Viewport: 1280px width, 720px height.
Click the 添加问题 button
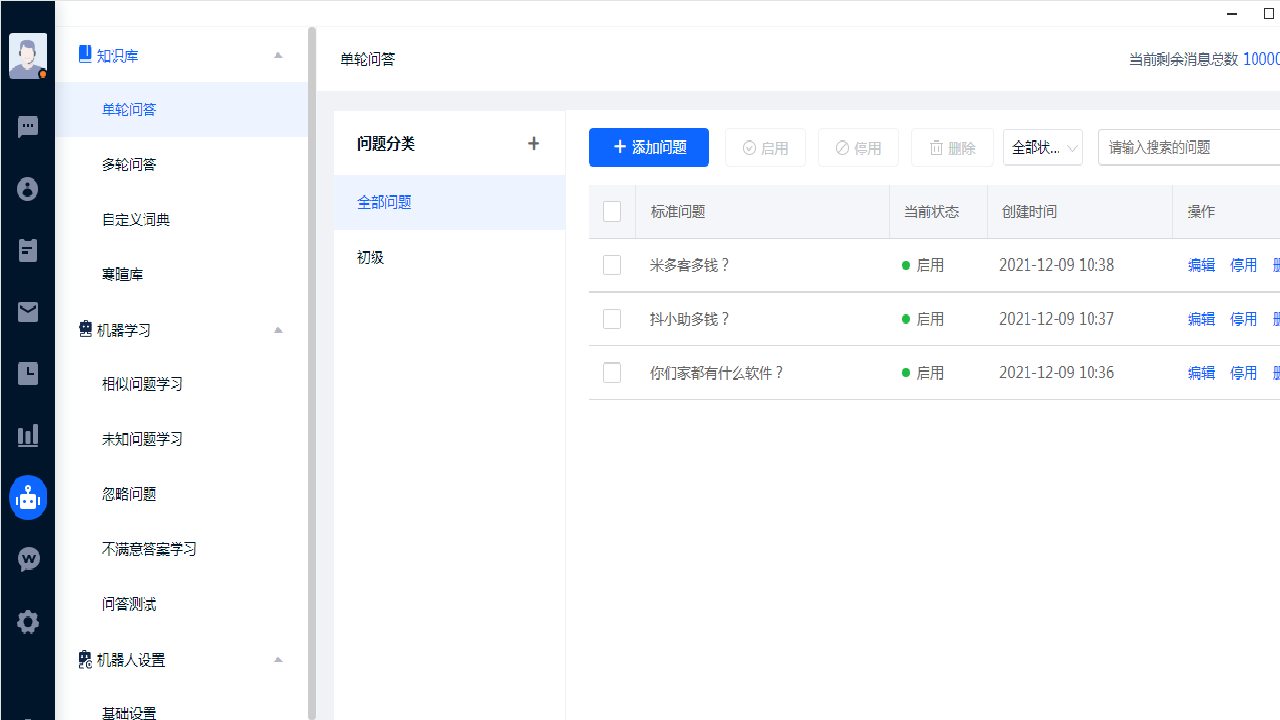pos(648,147)
